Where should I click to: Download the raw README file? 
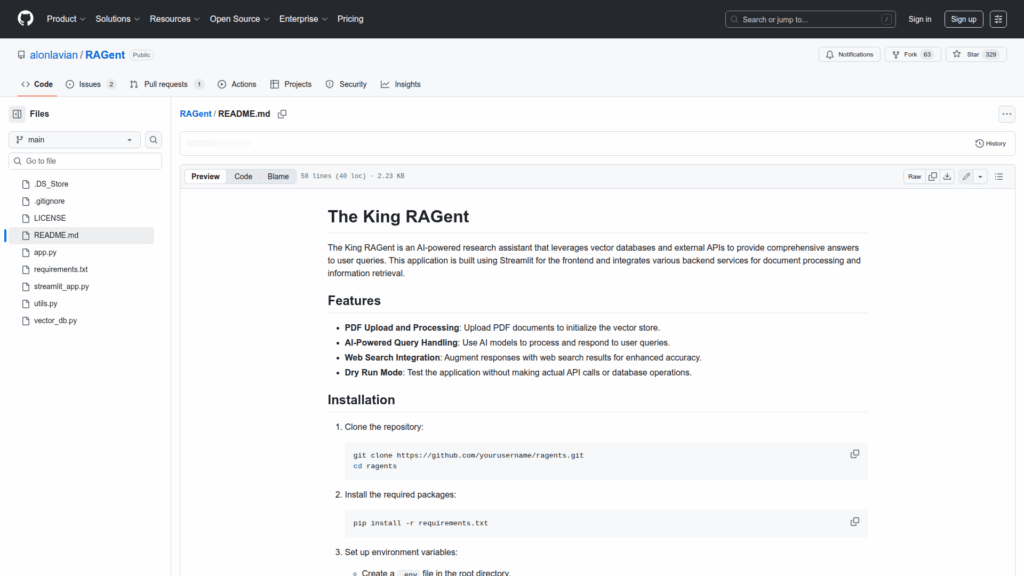click(x=947, y=176)
